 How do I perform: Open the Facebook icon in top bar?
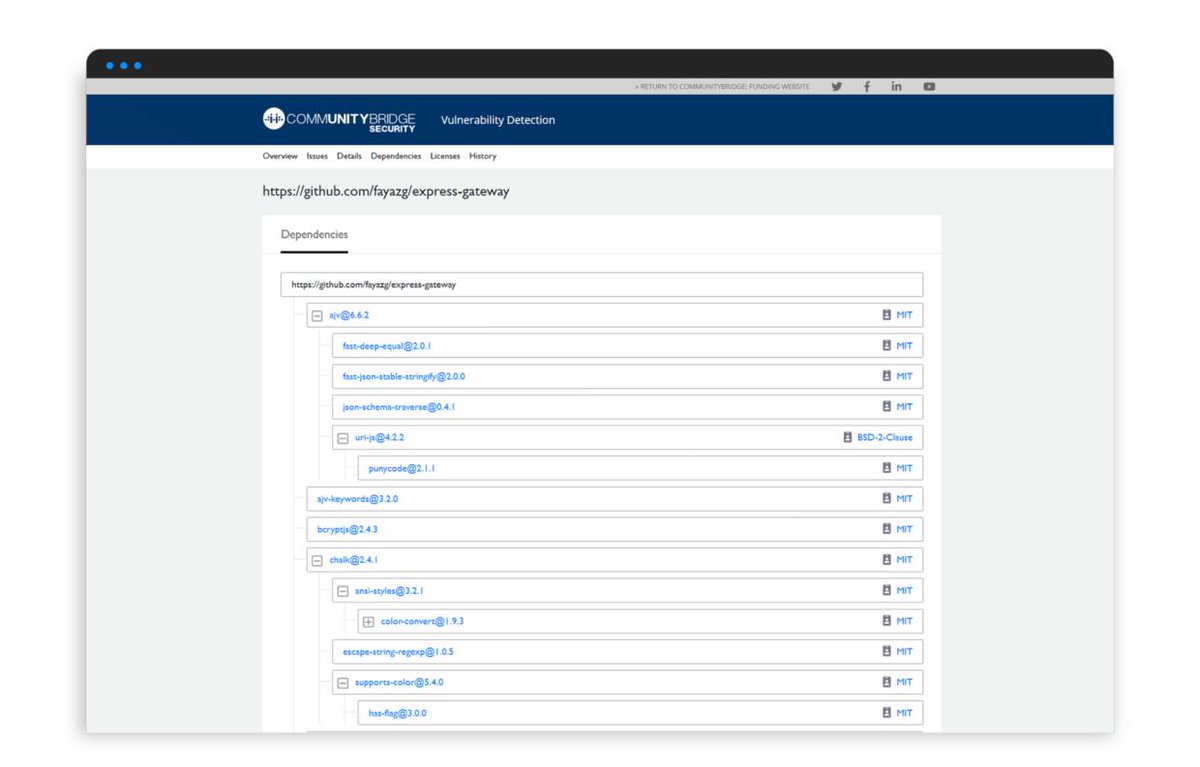coord(867,87)
